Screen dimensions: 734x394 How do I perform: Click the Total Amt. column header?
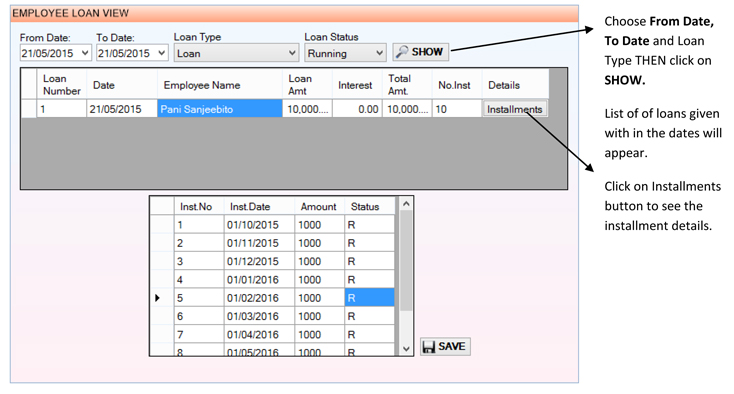[x=407, y=85]
